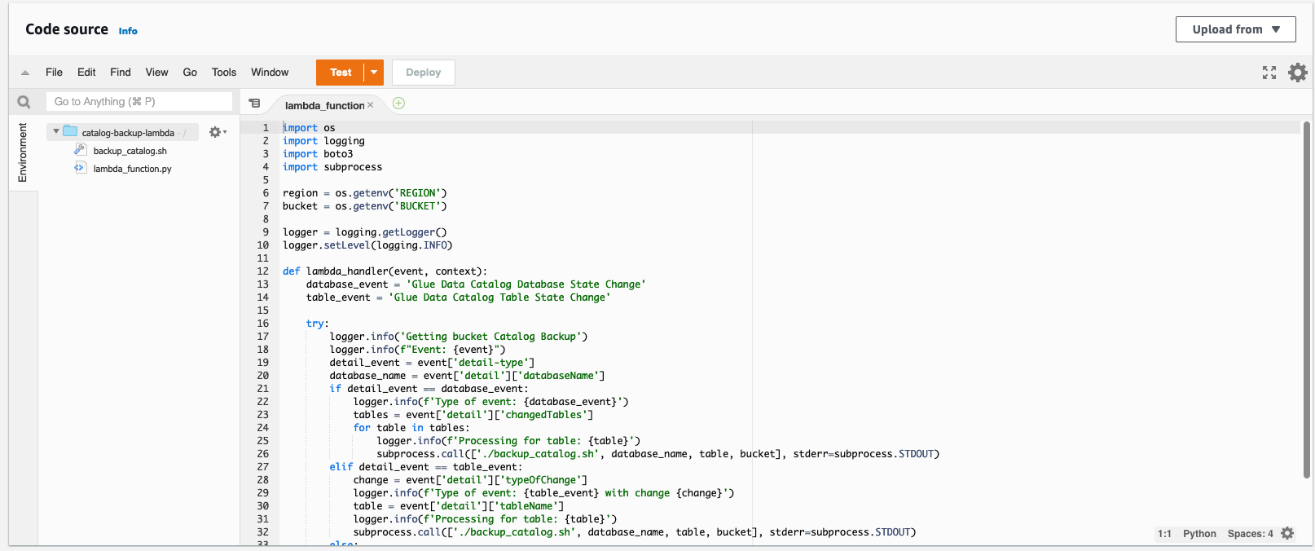
Task: Click the Code source heading
Action: (66, 29)
